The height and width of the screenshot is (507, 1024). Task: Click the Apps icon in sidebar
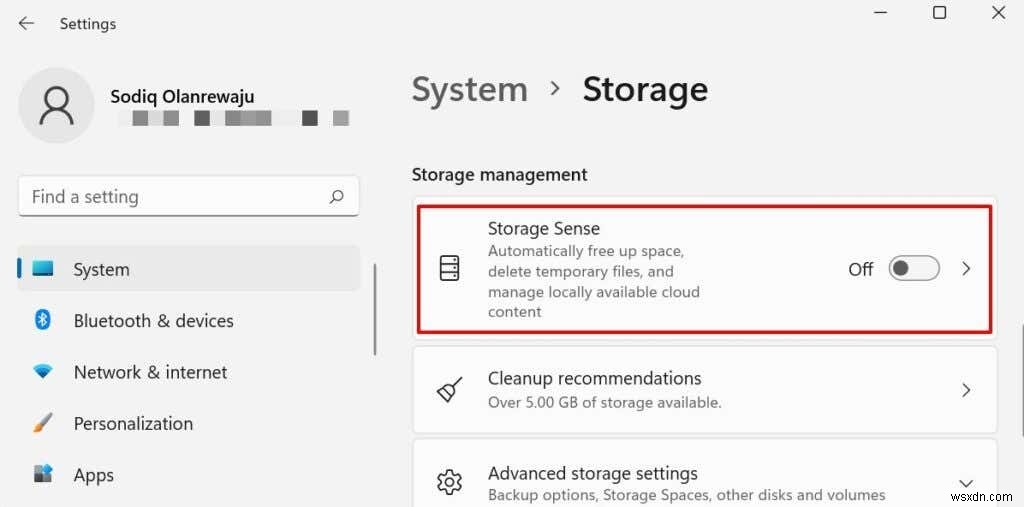(43, 474)
